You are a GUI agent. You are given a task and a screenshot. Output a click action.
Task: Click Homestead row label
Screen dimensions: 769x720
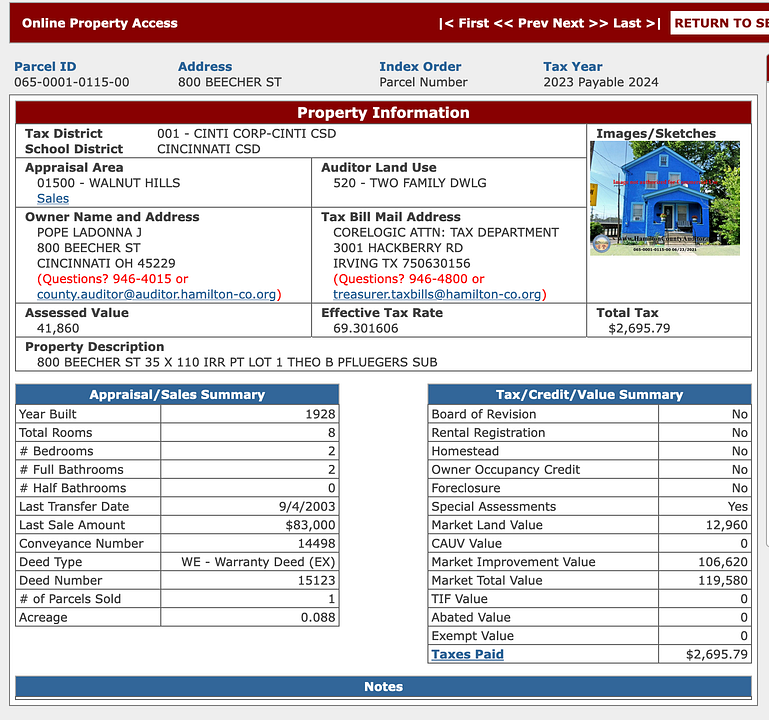tap(465, 451)
